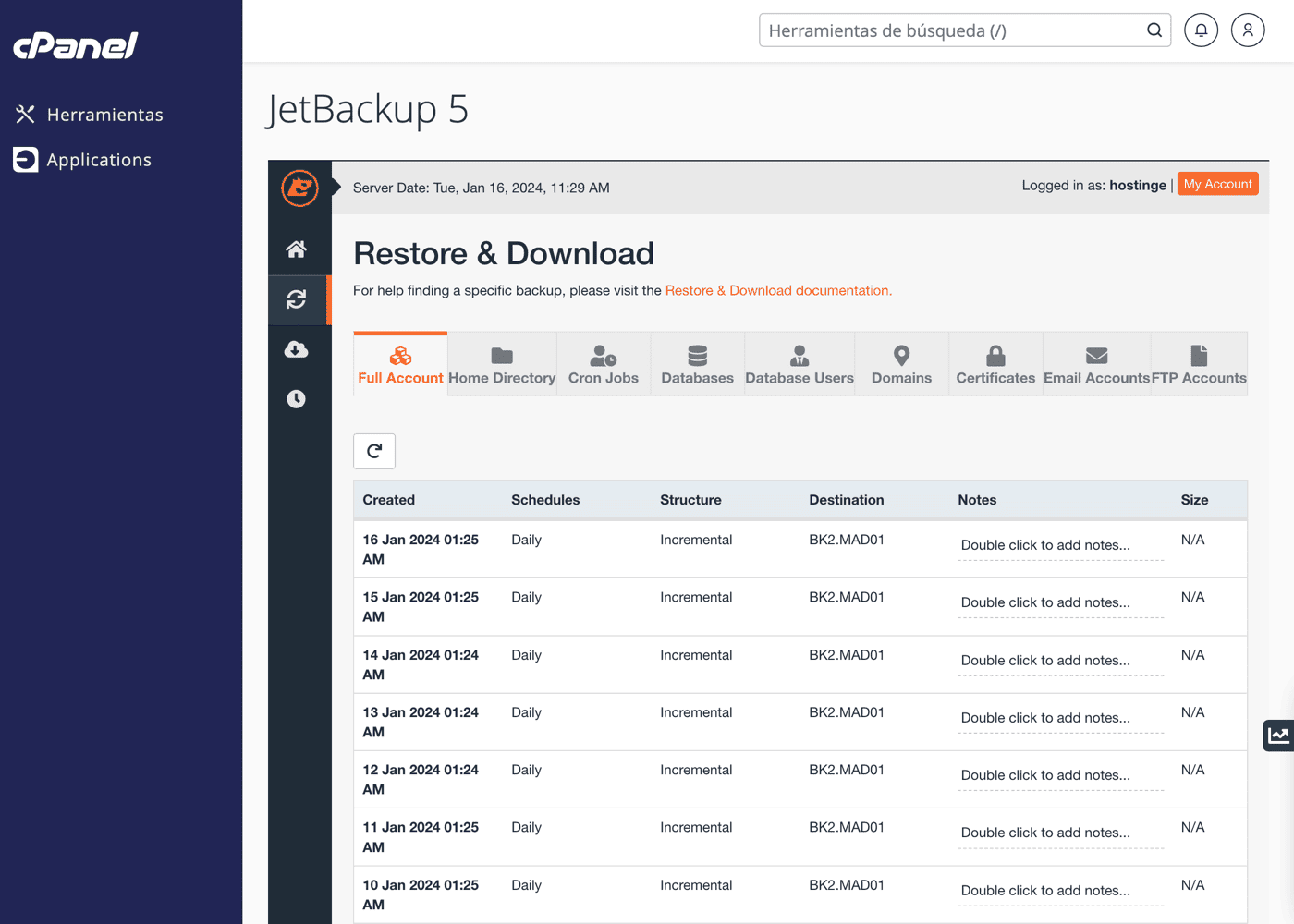Select the 15 Jan 2024 01:25 AM backup
Screen dimensions: 1294x924
coord(800,607)
